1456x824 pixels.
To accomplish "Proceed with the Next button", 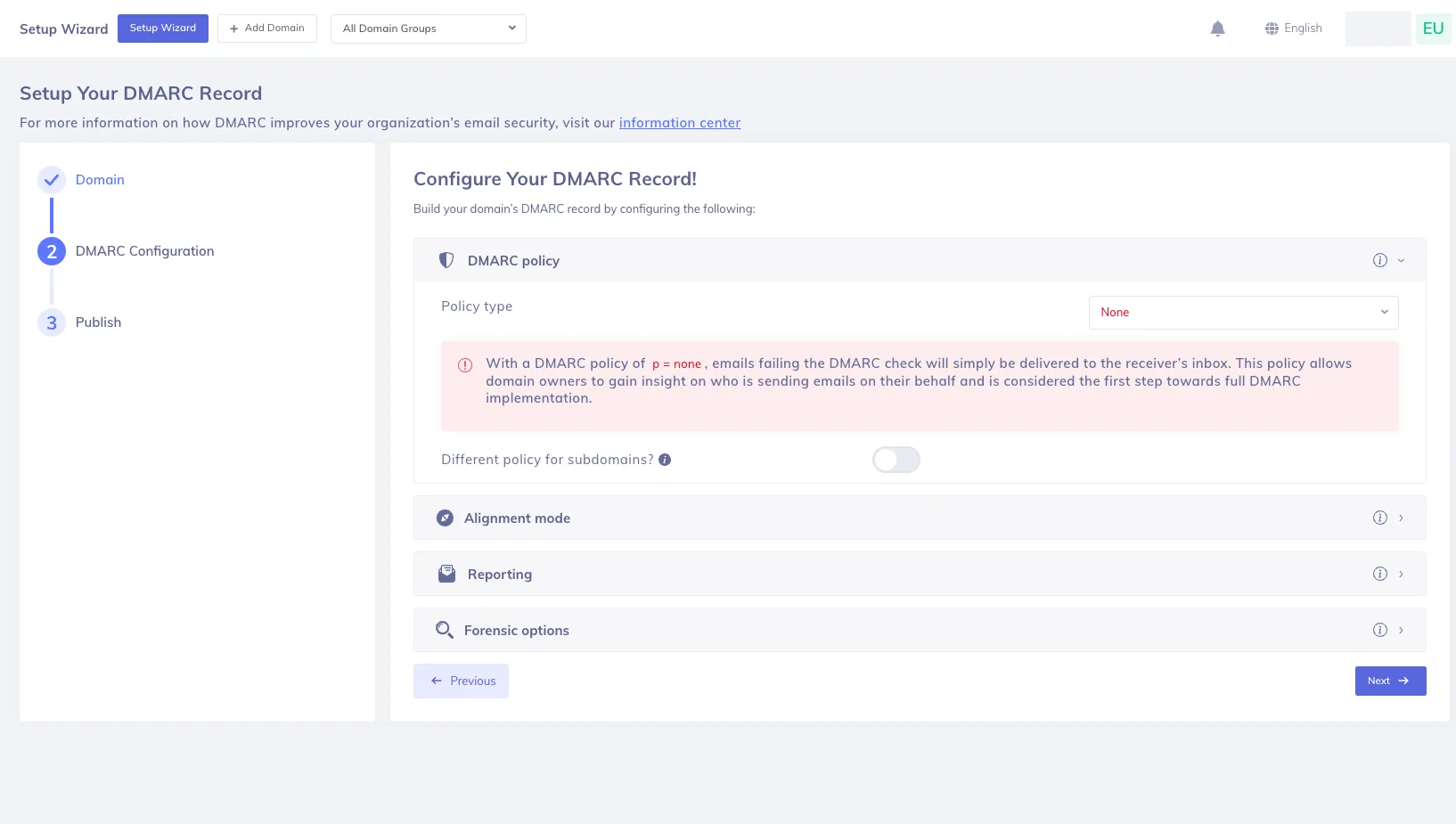I will [x=1390, y=681].
